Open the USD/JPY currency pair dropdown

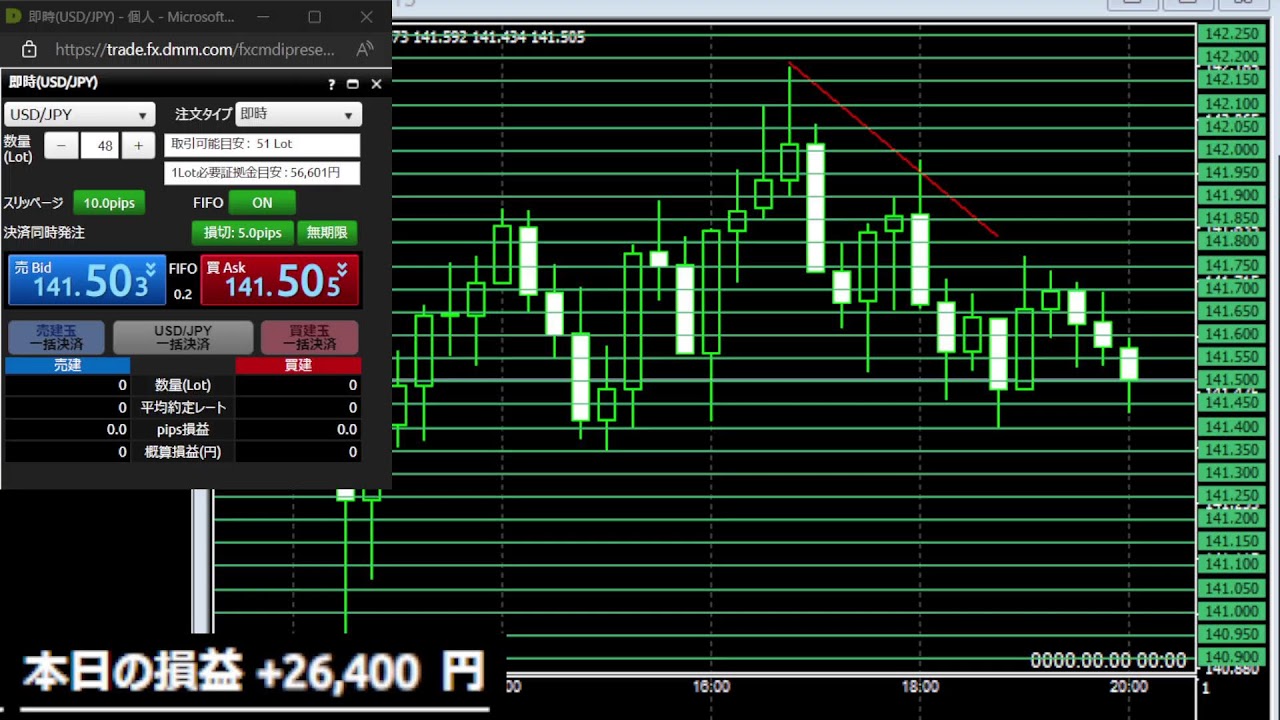(x=80, y=115)
